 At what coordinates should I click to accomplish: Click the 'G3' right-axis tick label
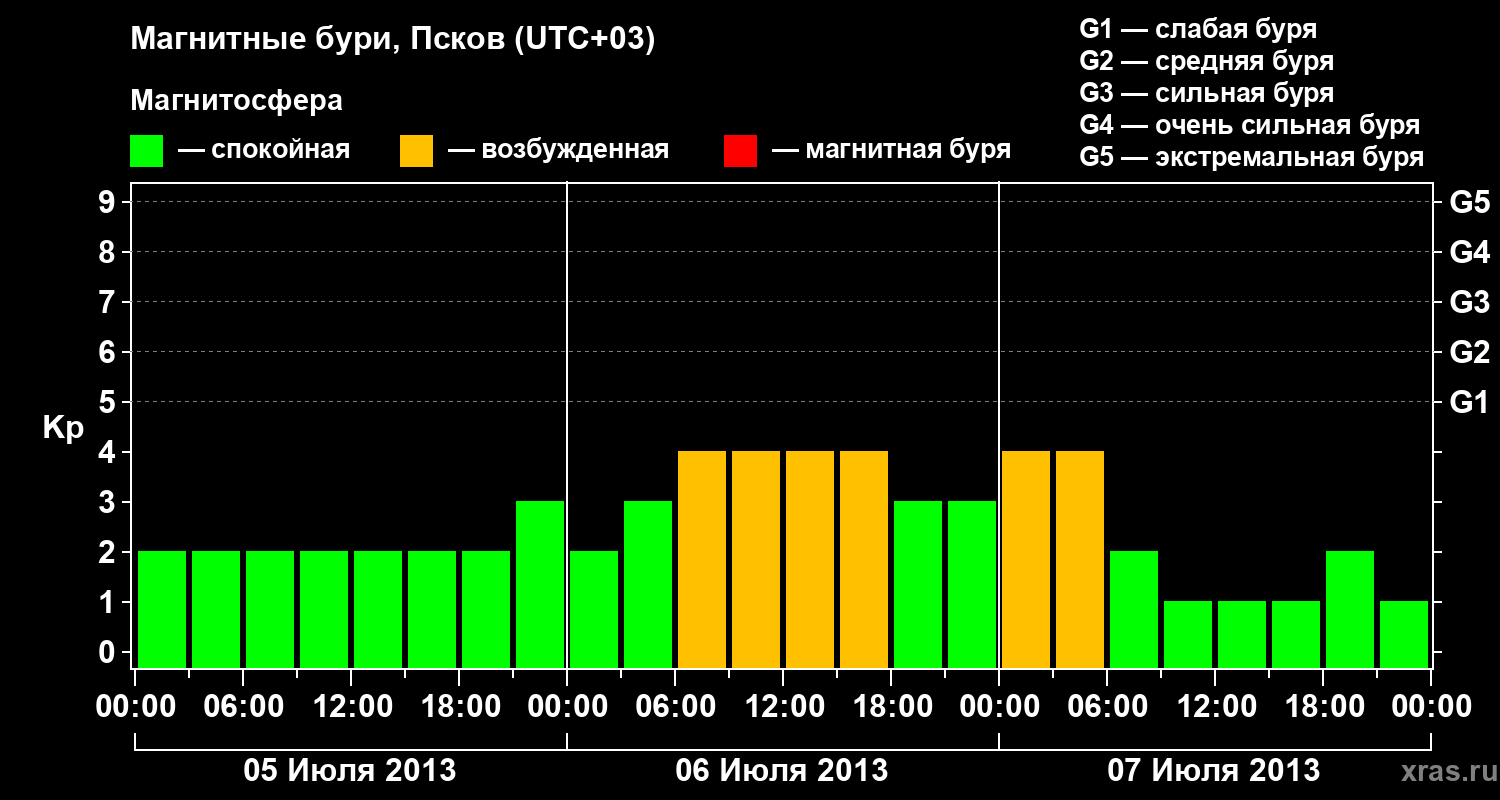pyautogui.click(x=1470, y=302)
